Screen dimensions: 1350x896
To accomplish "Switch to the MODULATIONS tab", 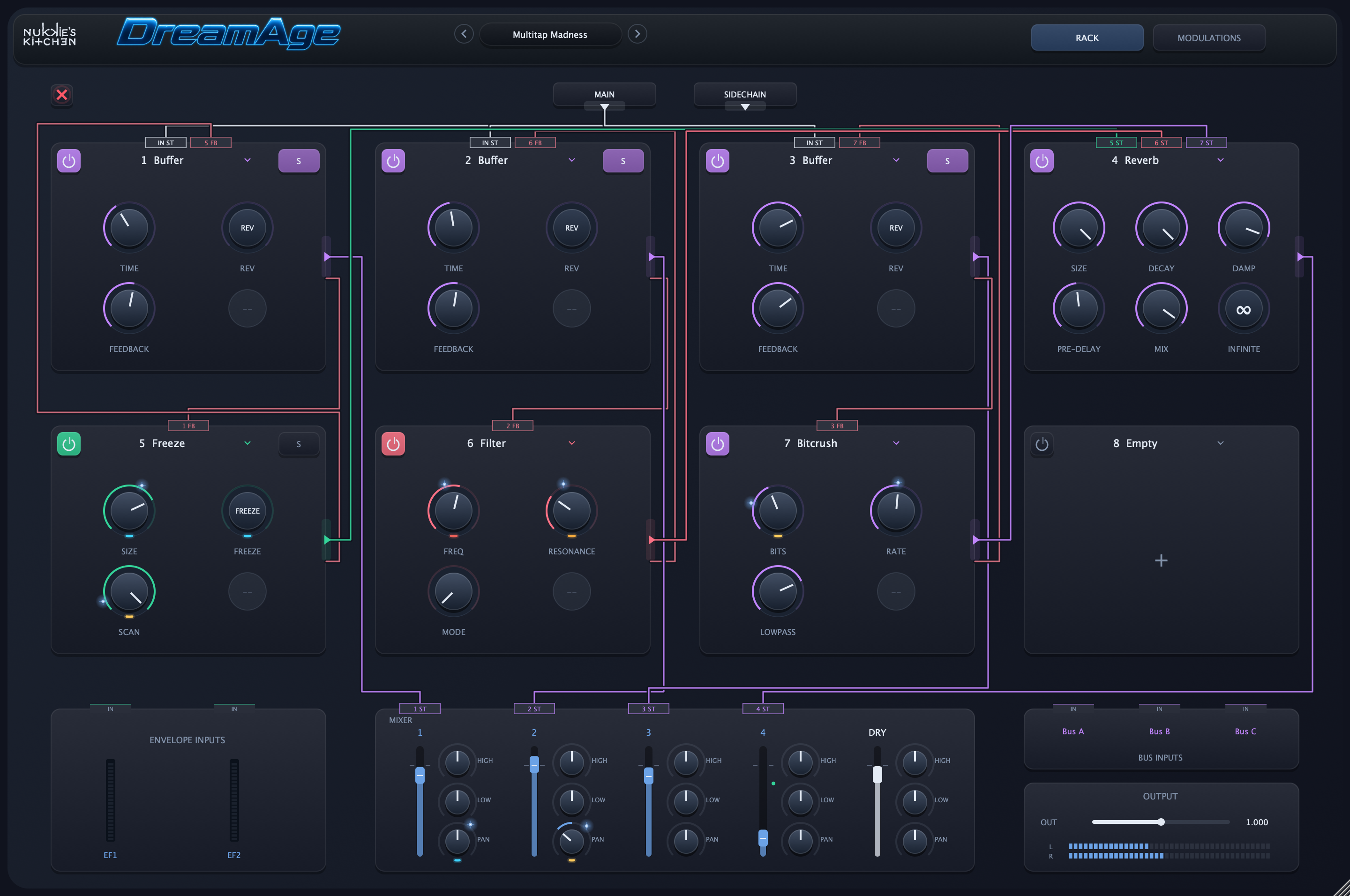I will [x=1209, y=37].
